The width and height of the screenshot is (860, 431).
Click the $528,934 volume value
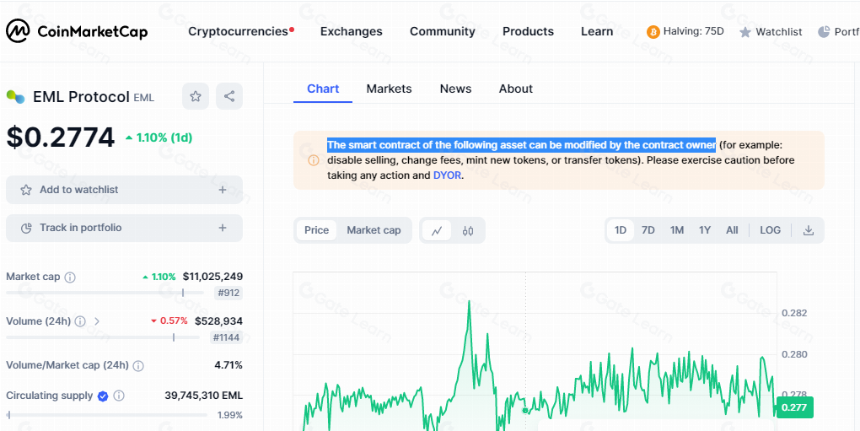pos(219,321)
